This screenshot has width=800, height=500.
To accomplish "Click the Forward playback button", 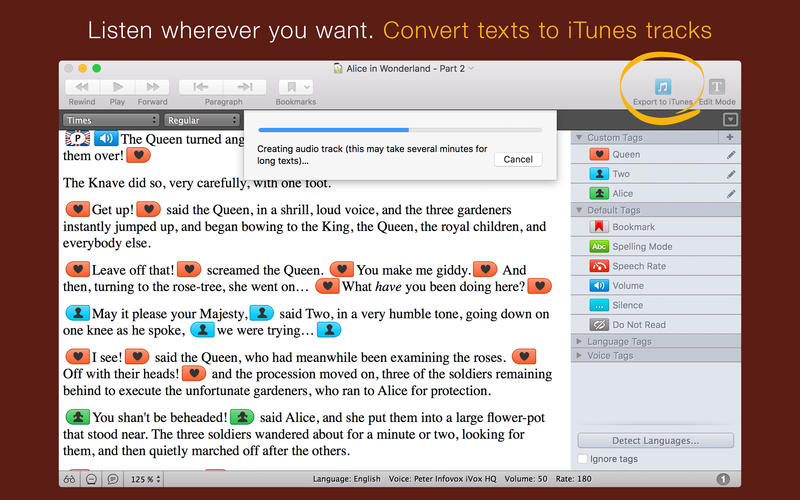I will 153,87.
